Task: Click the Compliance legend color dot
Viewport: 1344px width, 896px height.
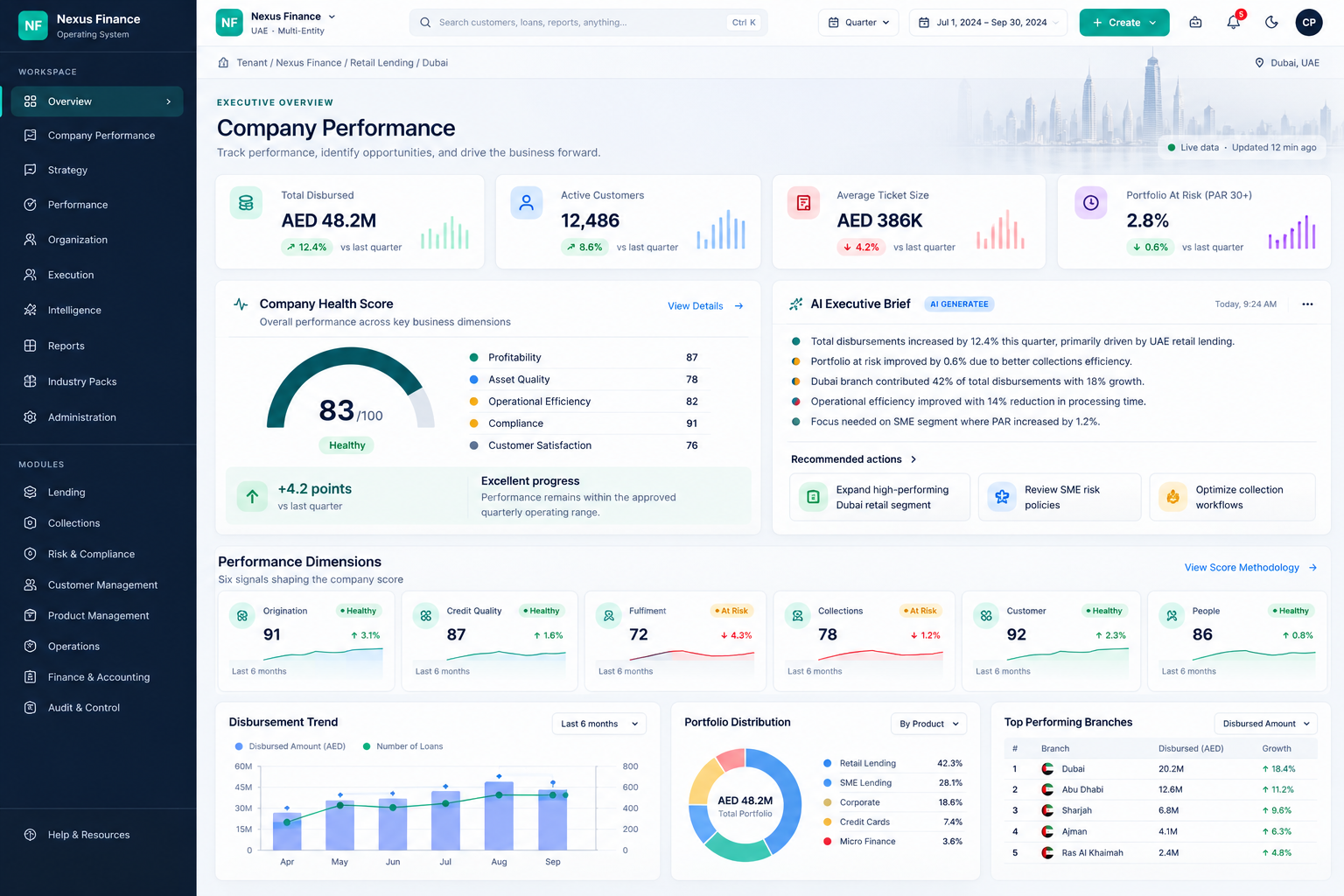Action: coord(474,423)
